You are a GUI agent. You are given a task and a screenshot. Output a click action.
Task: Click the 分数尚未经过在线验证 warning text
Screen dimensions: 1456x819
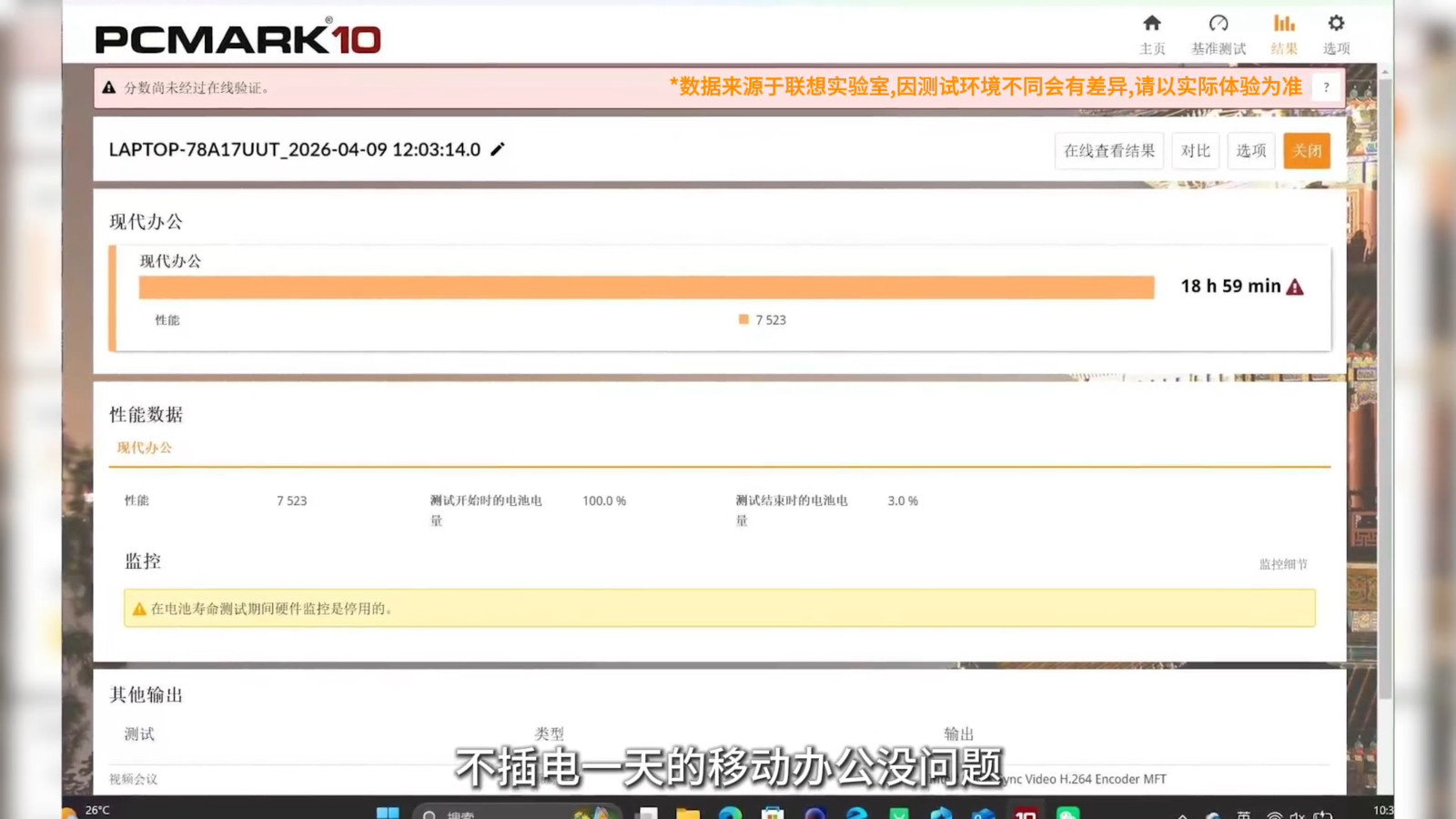pyautogui.click(x=197, y=88)
